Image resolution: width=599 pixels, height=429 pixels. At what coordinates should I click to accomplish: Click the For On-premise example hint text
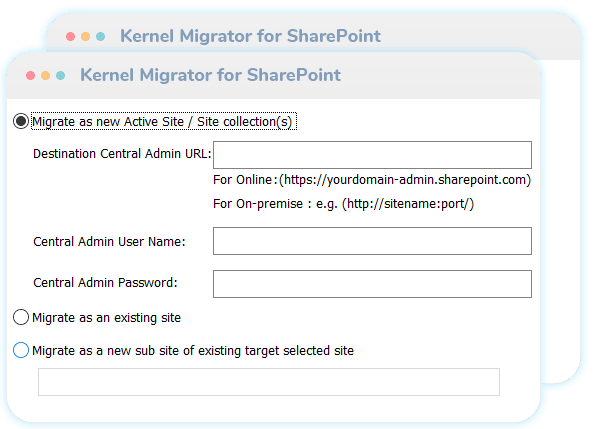pos(343,204)
